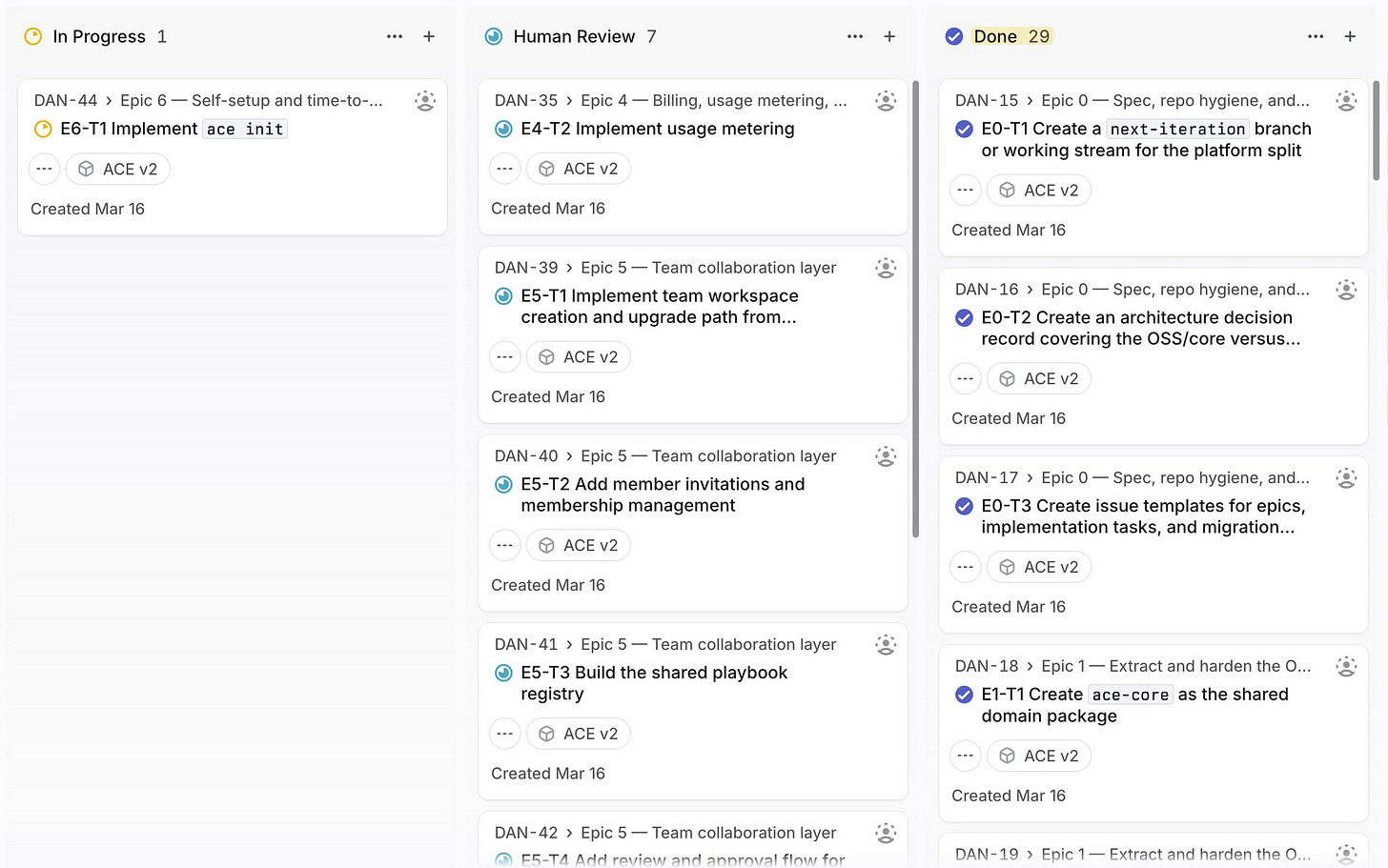Click assignee avatar on DAN-40 card
Screen dimensions: 1388x868
pyautogui.click(x=886, y=457)
